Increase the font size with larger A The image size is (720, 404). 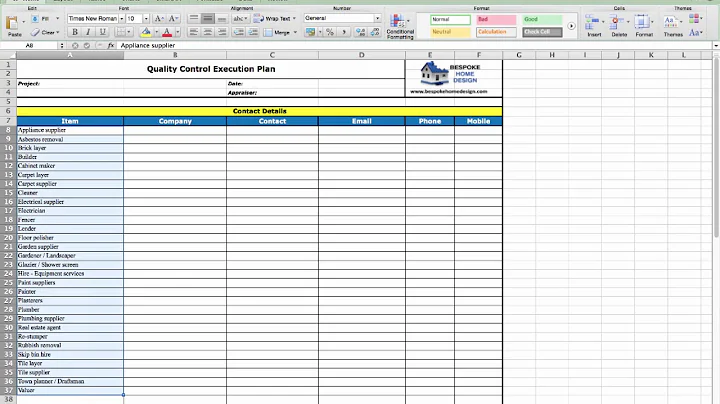[159, 19]
